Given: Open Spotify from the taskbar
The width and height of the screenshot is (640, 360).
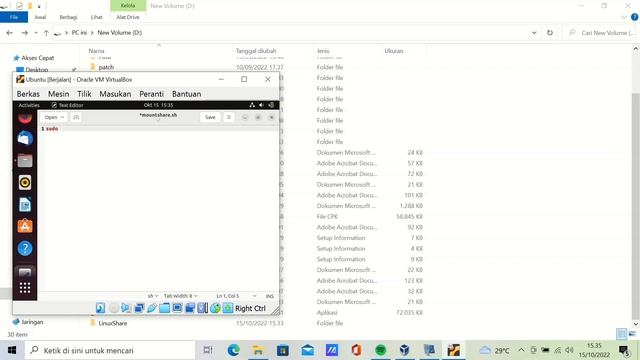Looking at the screenshot, I should [x=380, y=350].
